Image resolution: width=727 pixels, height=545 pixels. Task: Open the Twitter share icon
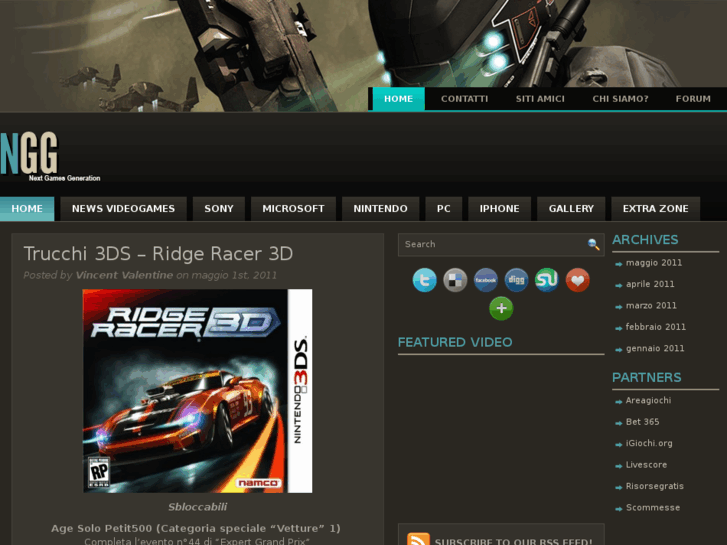[424, 280]
